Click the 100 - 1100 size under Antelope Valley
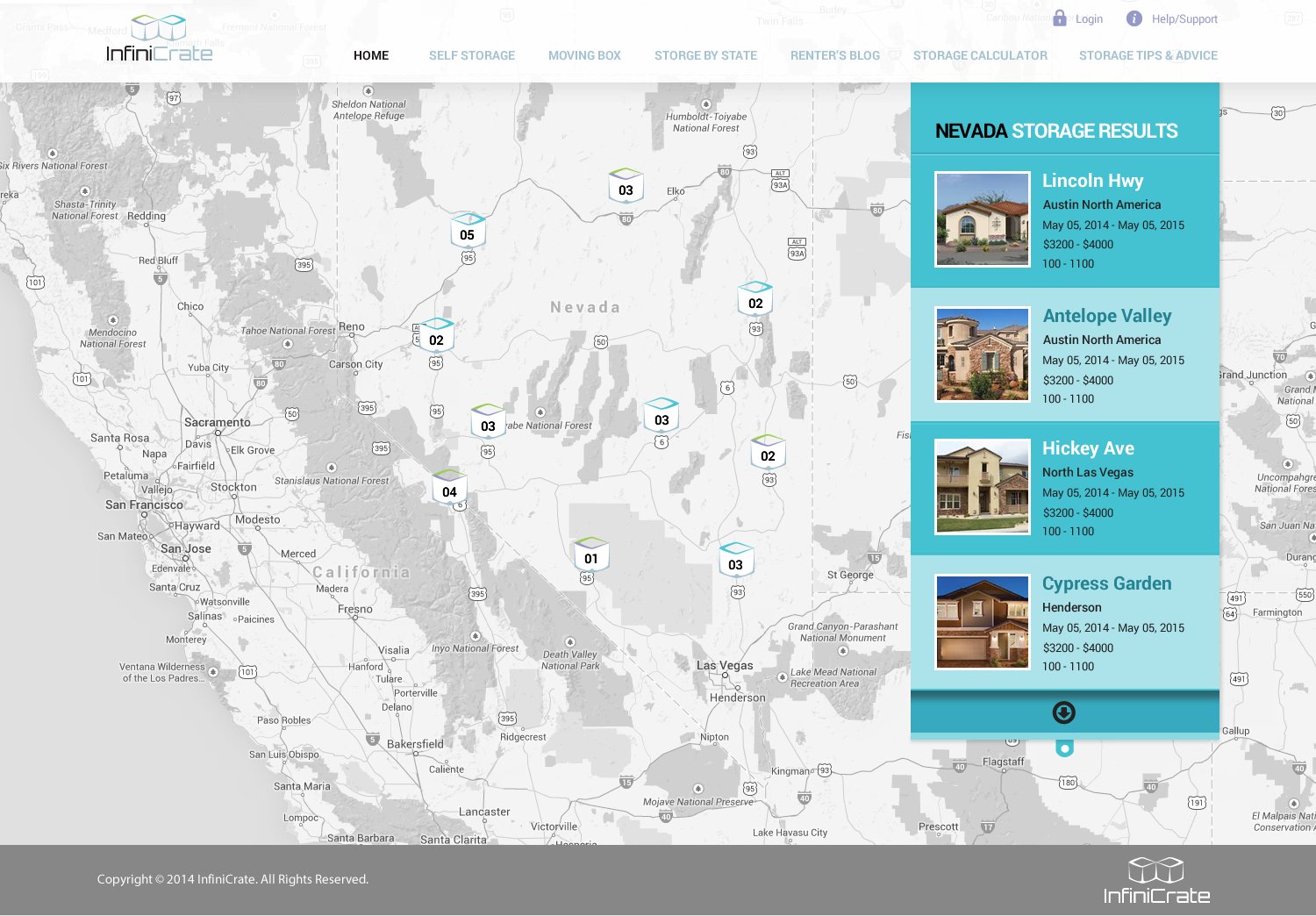Viewport: 1316px width, 916px height. click(1069, 399)
